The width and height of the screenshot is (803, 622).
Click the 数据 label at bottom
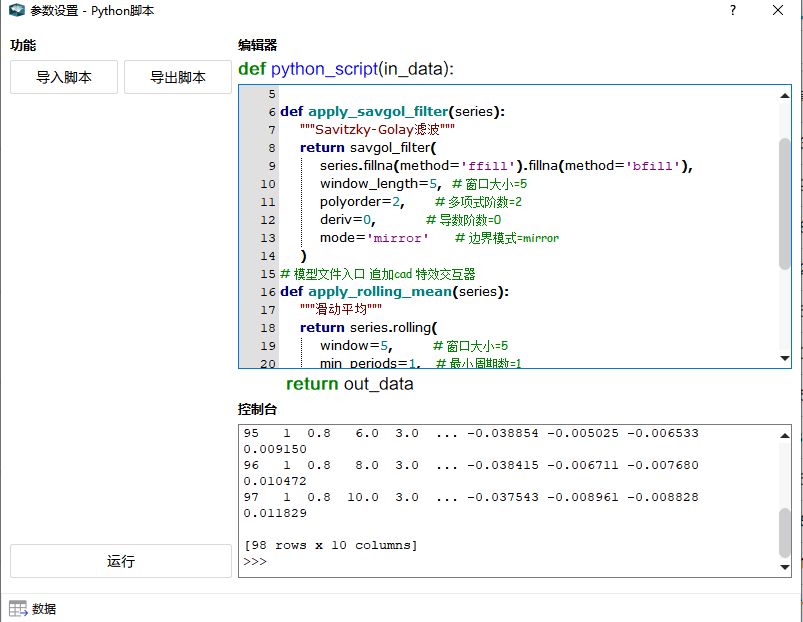[x=44, y=609]
